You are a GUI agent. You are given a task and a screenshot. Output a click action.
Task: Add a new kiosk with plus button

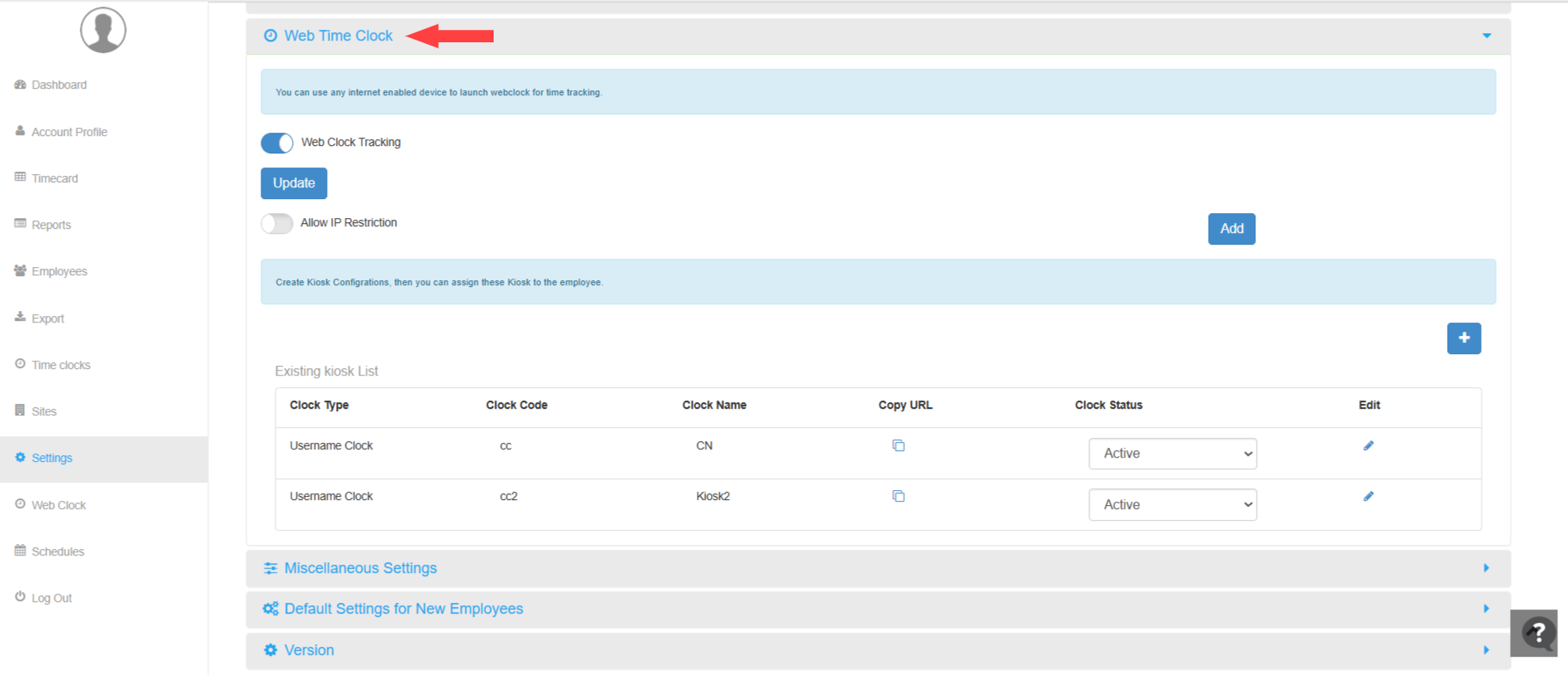pos(1463,338)
